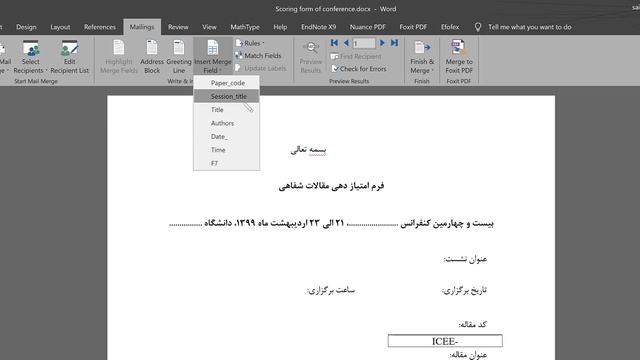Insert an Address Block
Image resolution: width=640 pixels, height=360 pixels.
point(152,57)
